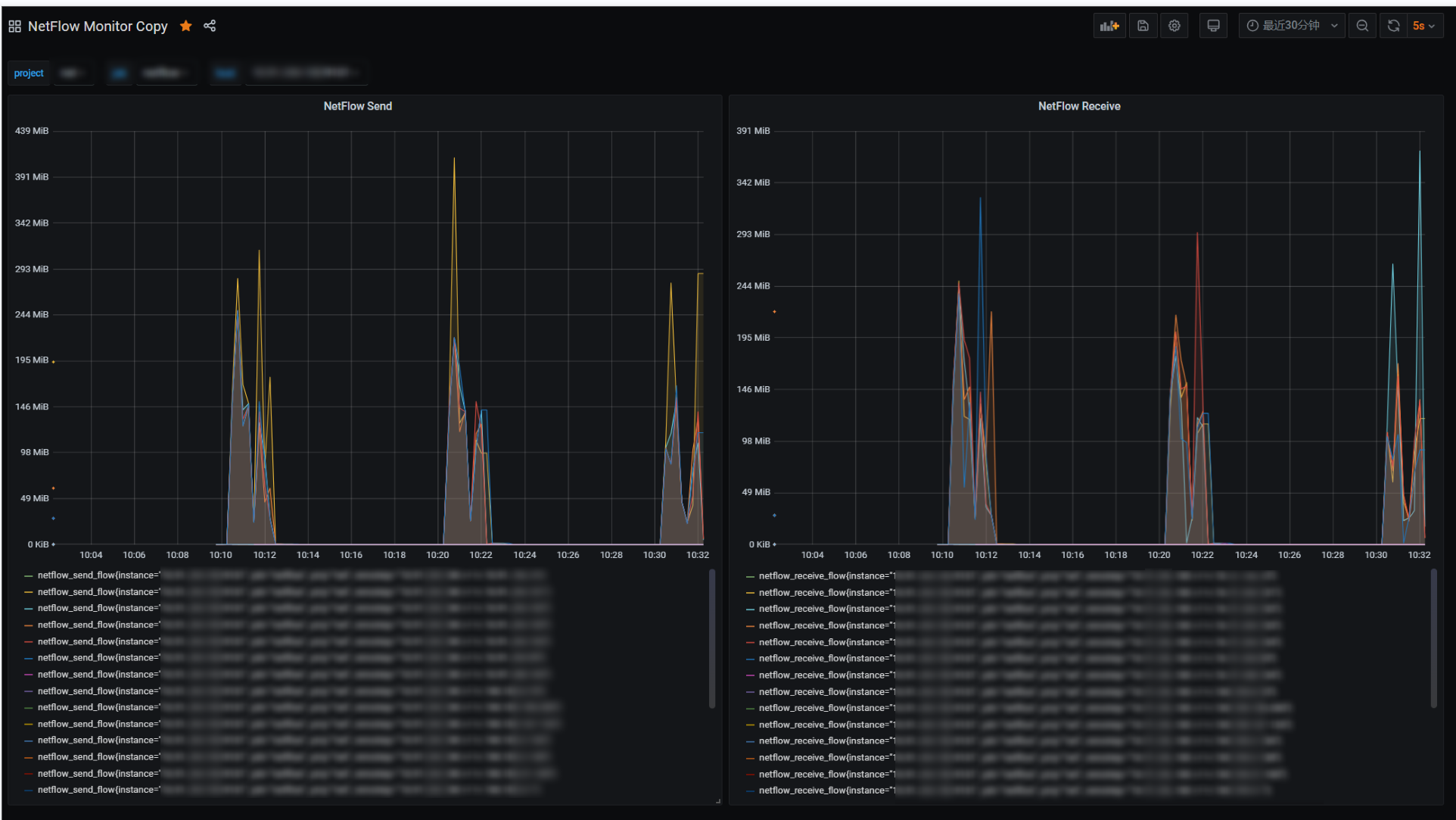Open the NetFlow Receive panel title menu
This screenshot has height=820, width=1456.
(1079, 107)
